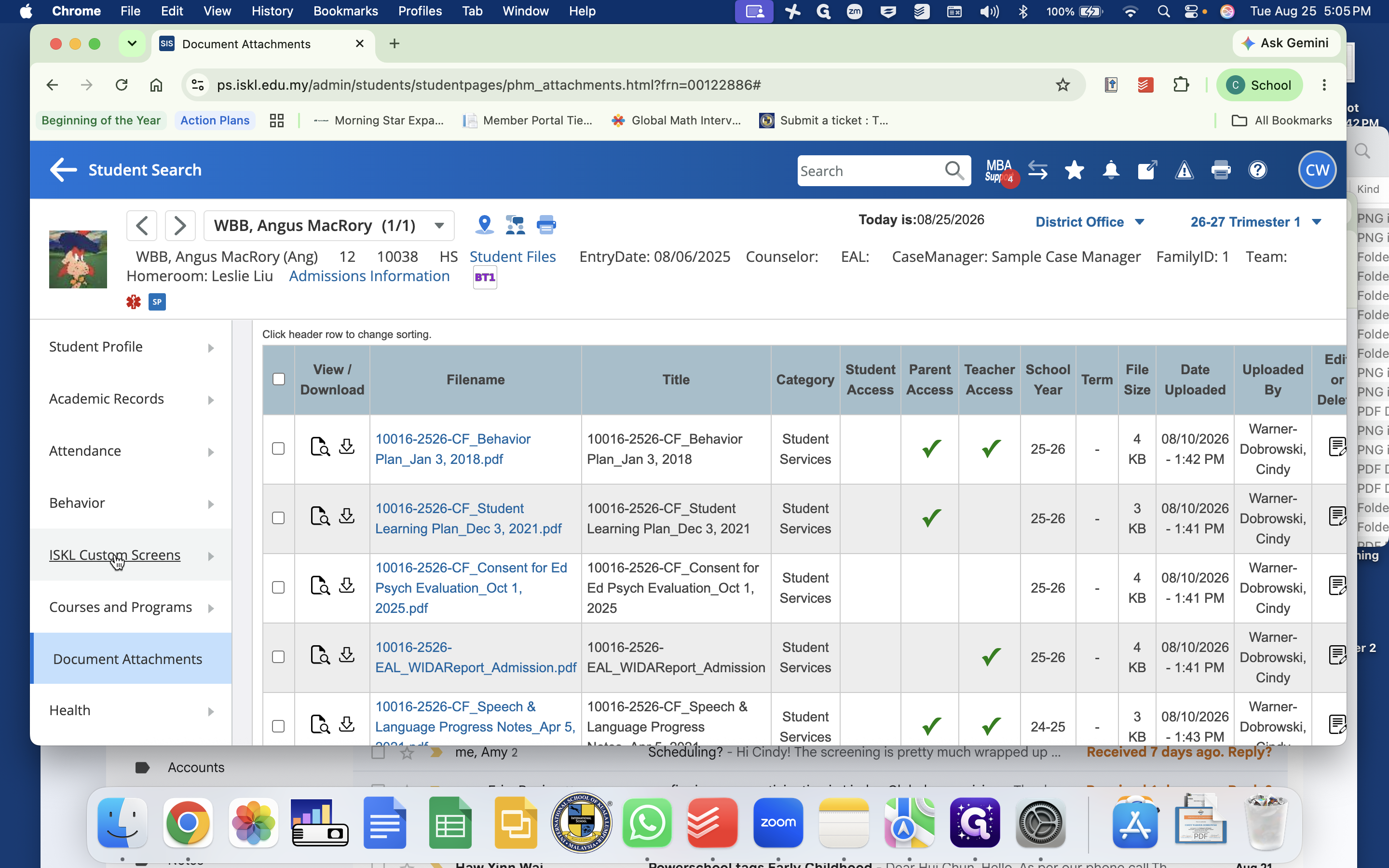This screenshot has height=868, width=1389.
Task: Click the MBA Support icon in header
Action: tap(1000, 171)
